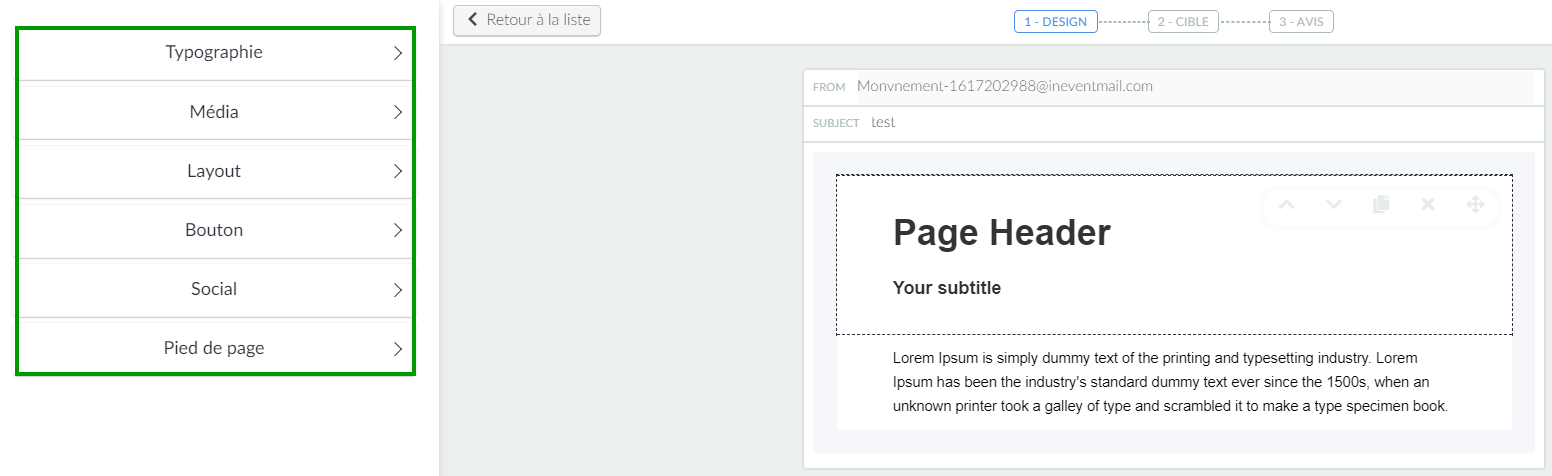Move the header block up
The height and width of the screenshot is (476, 1552).
tap(1287, 205)
